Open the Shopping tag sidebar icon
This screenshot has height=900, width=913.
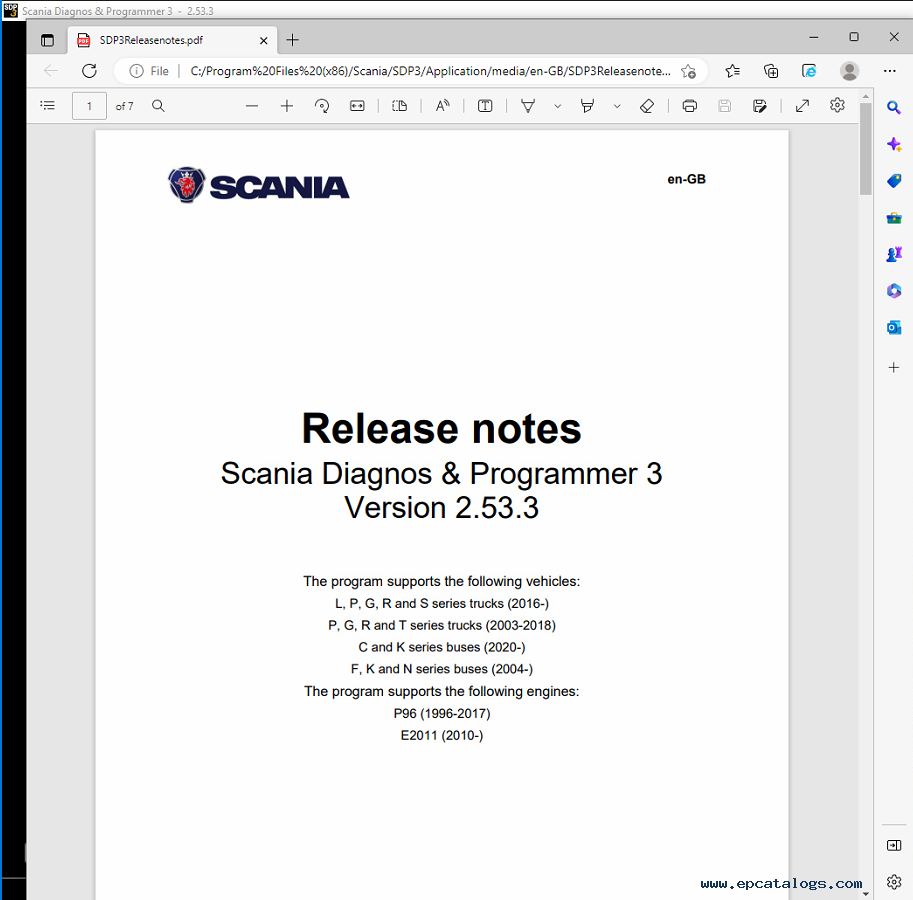coord(894,181)
